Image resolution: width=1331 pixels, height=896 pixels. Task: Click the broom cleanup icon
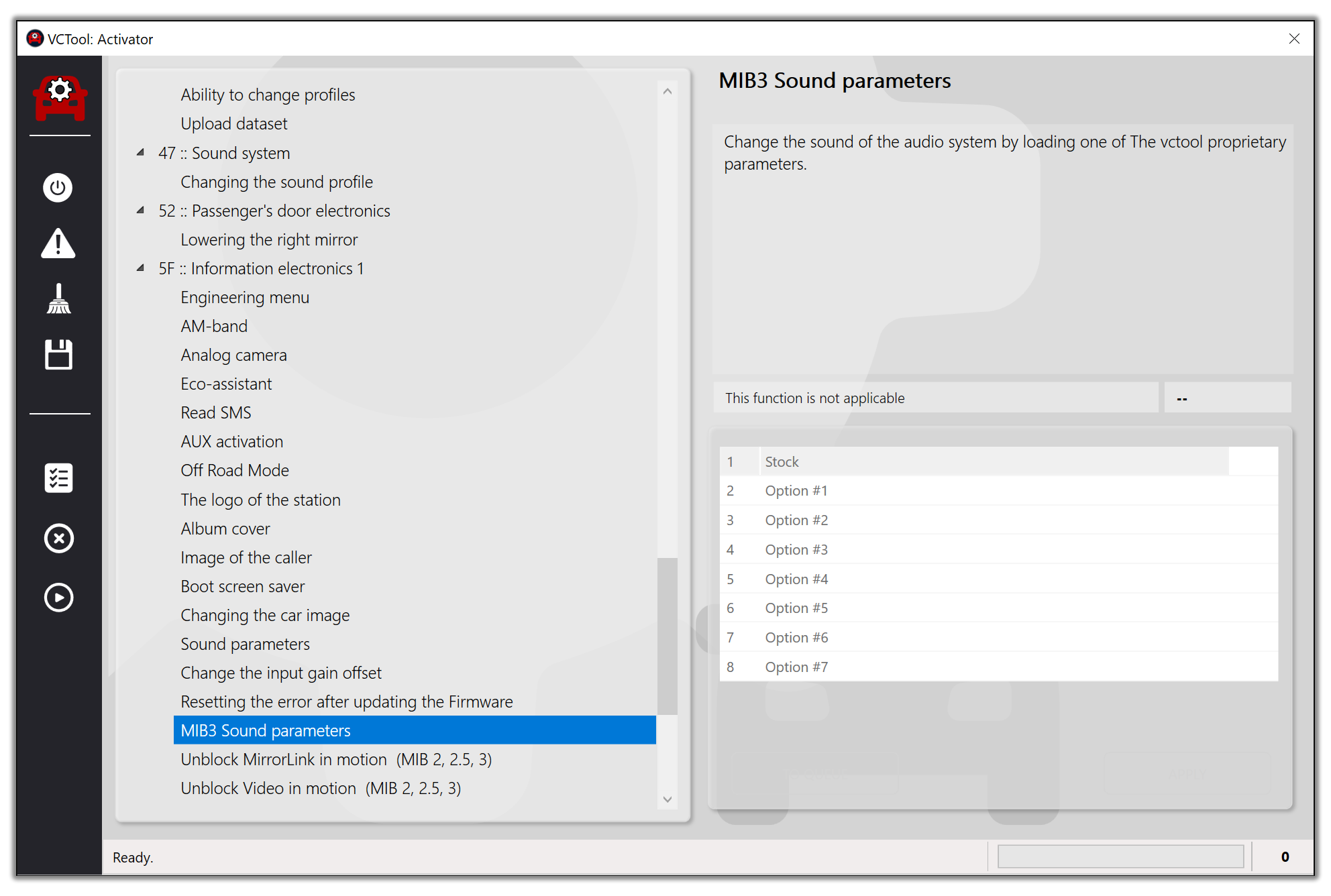tap(58, 299)
